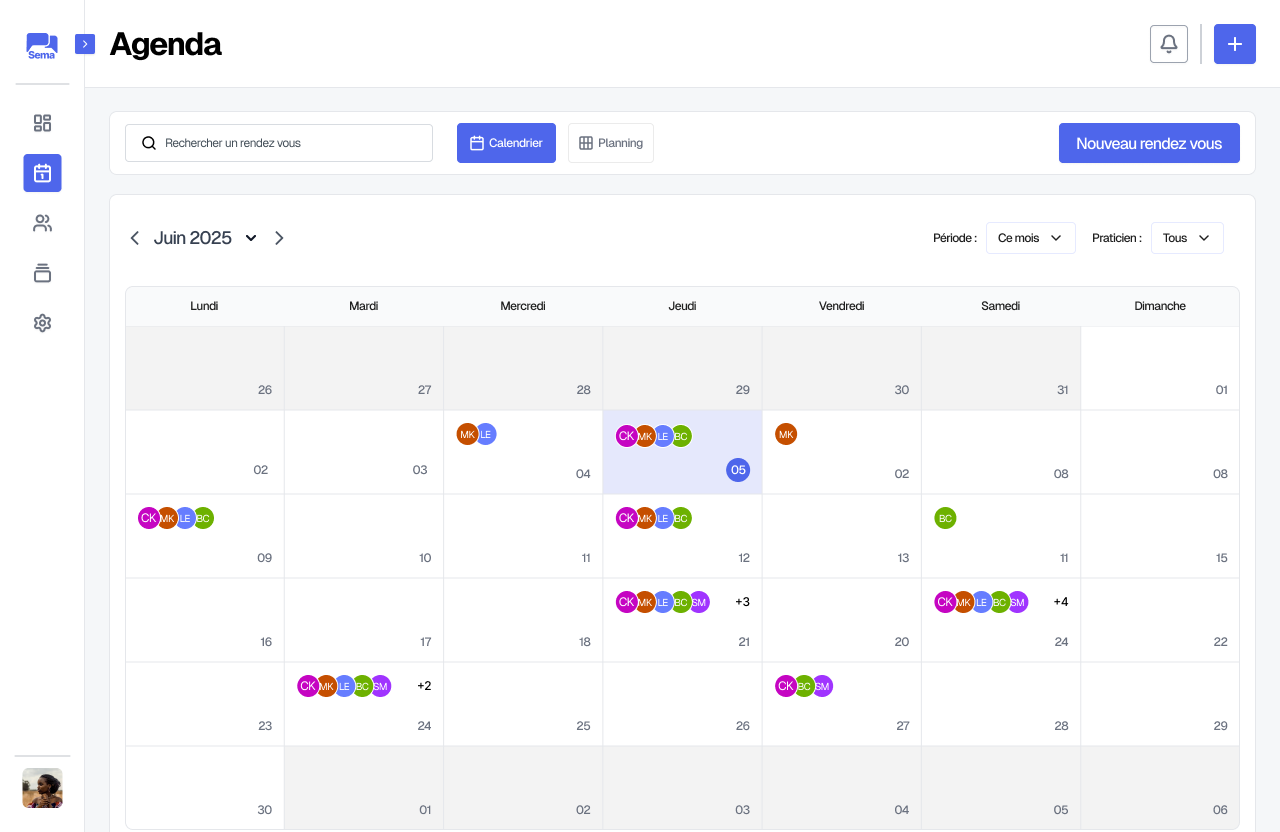This screenshot has width=1280, height=832.
Task: Focus the "Rechercher un rendez vous" search field
Action: point(279,143)
